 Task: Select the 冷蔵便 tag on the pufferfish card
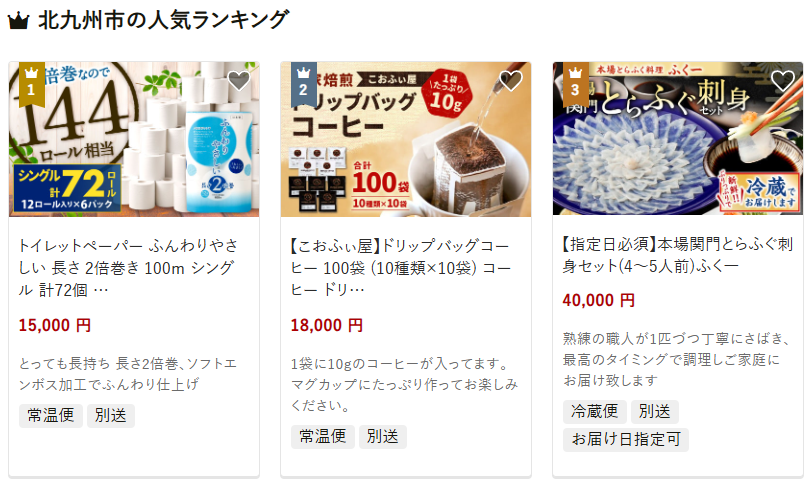point(594,412)
